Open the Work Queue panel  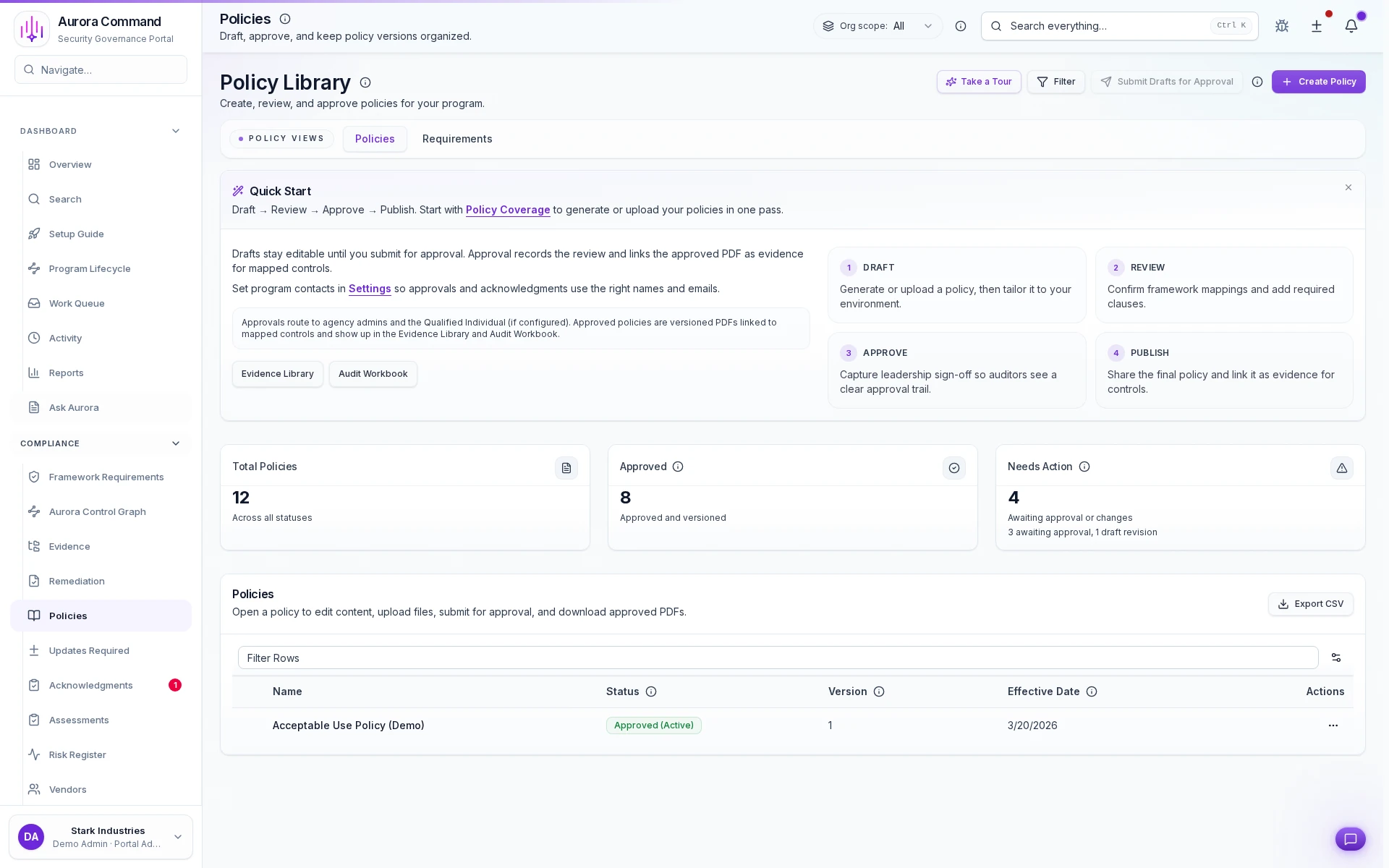(76, 303)
